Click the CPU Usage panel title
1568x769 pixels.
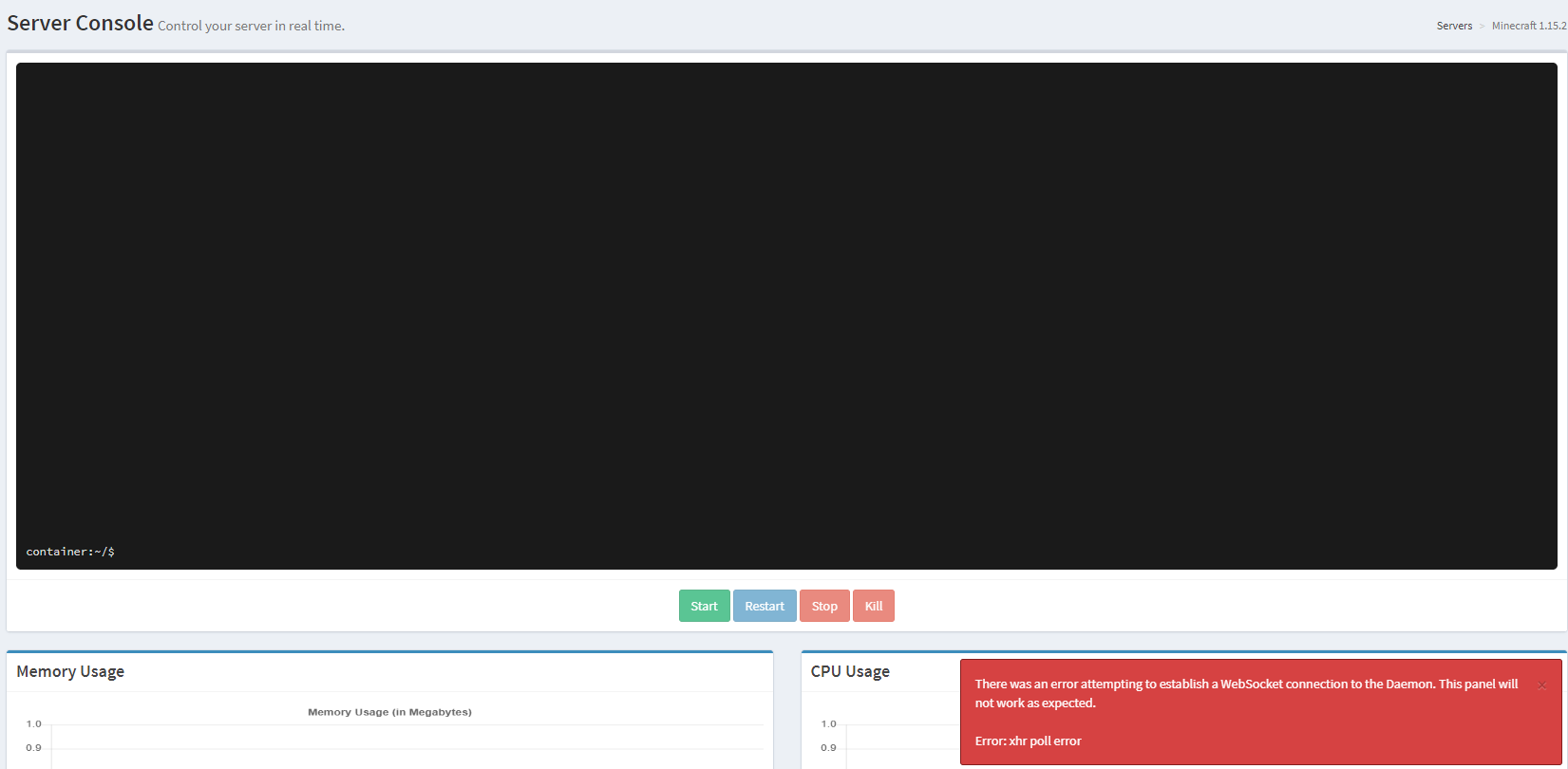coord(850,671)
